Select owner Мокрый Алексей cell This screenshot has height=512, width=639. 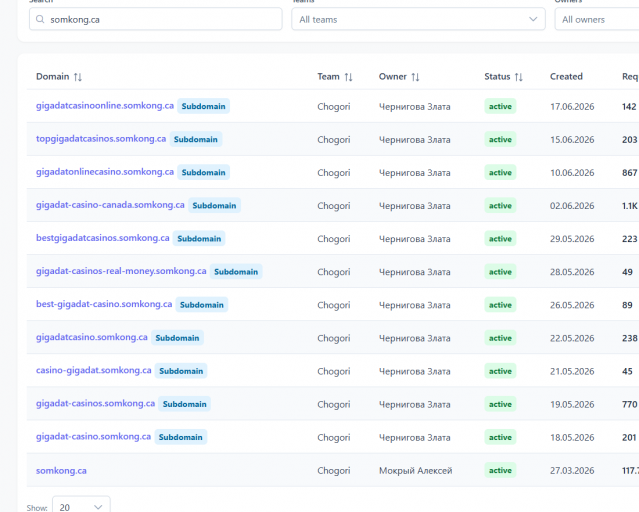click(x=415, y=470)
